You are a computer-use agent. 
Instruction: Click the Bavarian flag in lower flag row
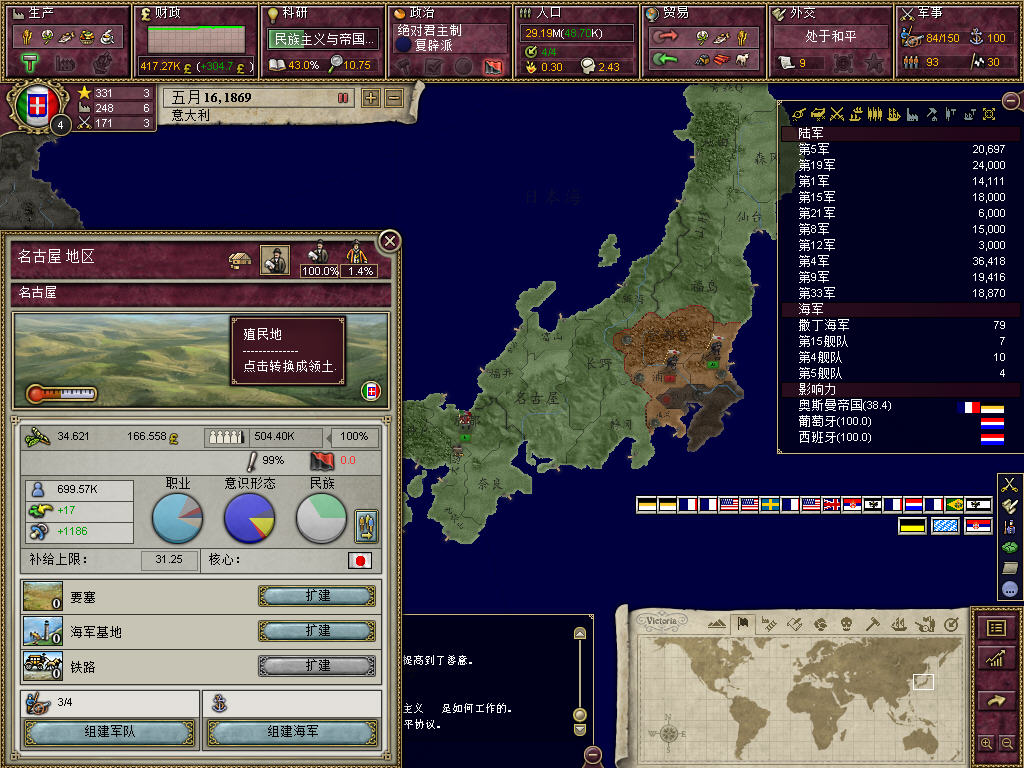945,526
